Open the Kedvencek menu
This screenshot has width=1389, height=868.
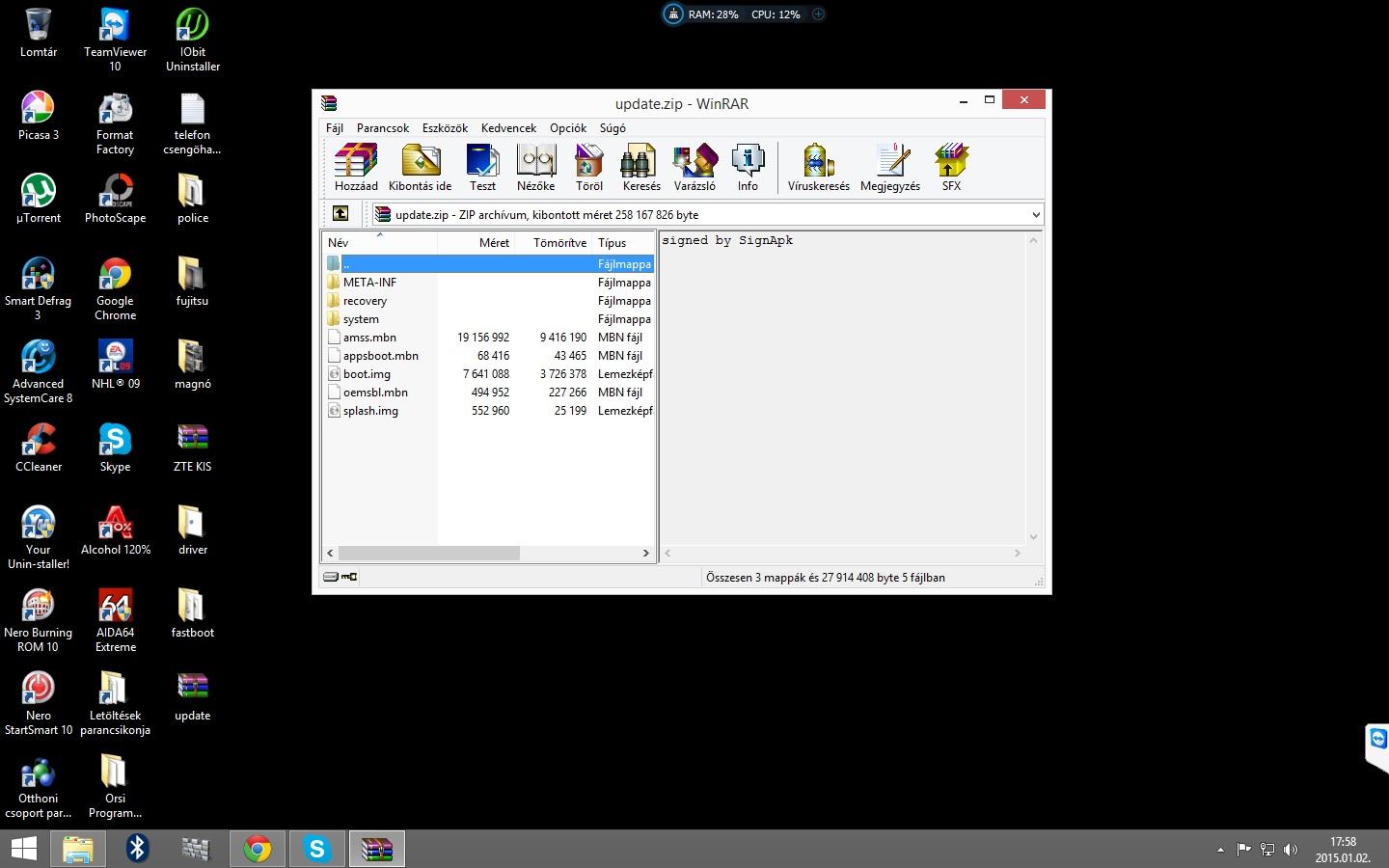click(x=508, y=127)
